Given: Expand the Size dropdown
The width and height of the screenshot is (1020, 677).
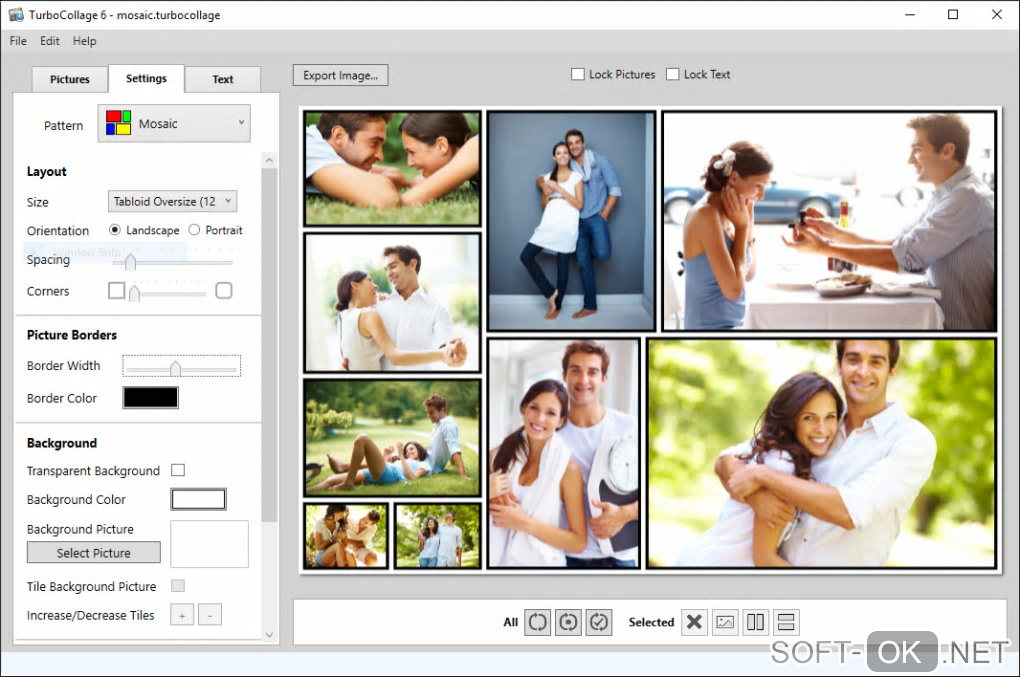Looking at the screenshot, I should (172, 201).
